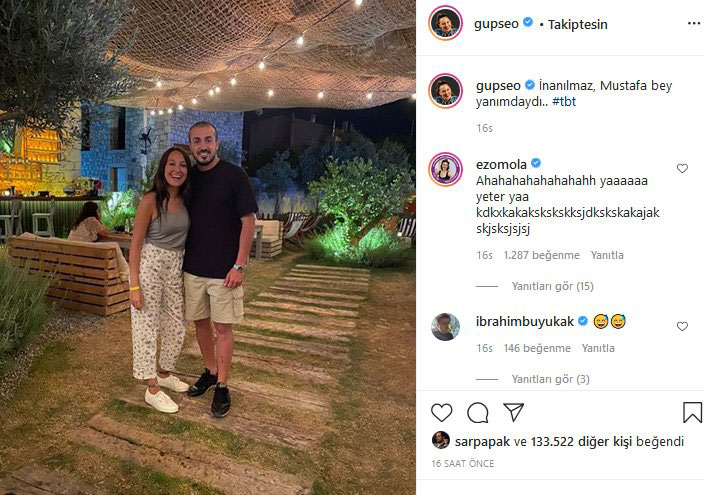
Task: Open ezomola's profile avatar
Action: (x=445, y=169)
